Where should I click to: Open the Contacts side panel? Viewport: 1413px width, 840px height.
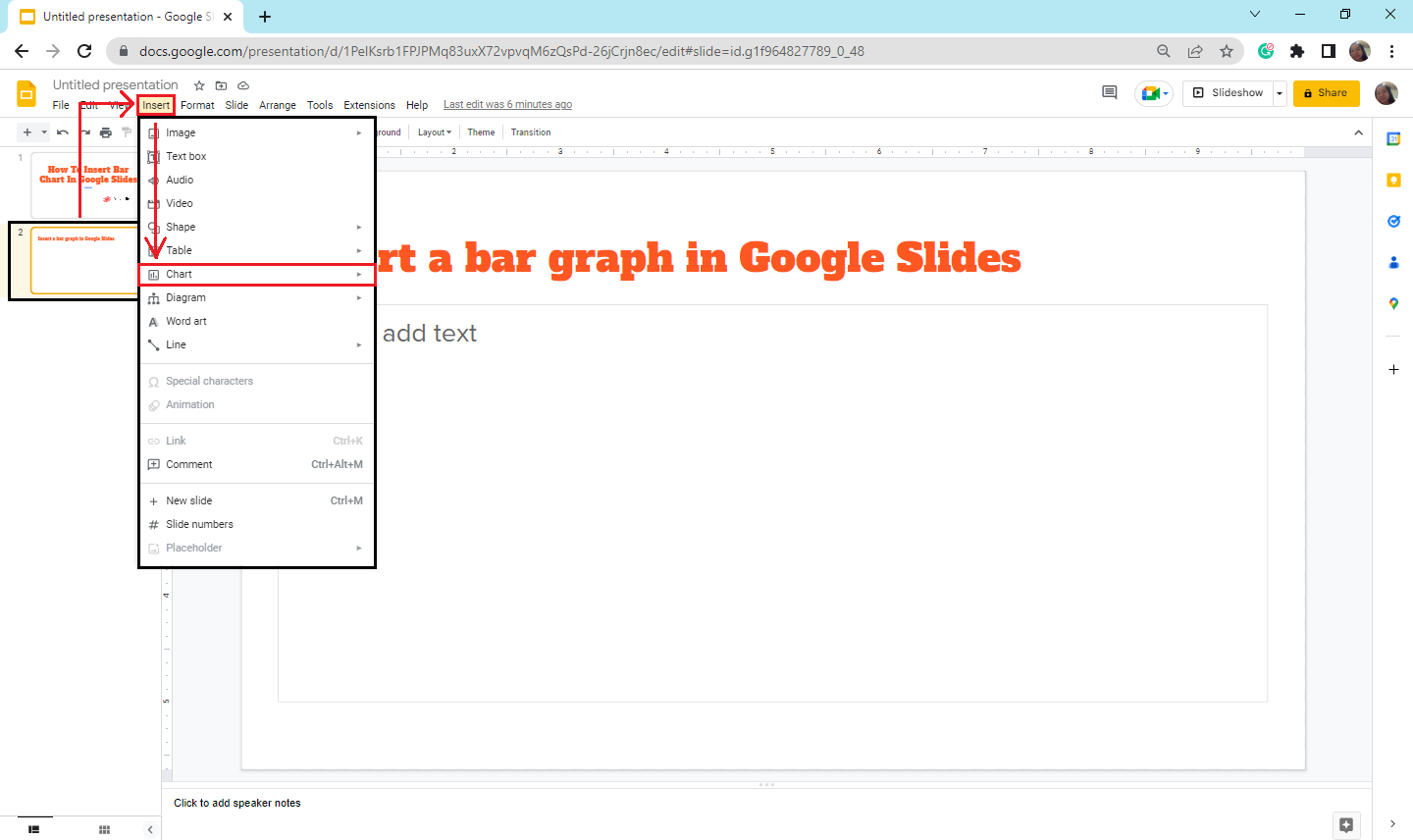point(1393,263)
